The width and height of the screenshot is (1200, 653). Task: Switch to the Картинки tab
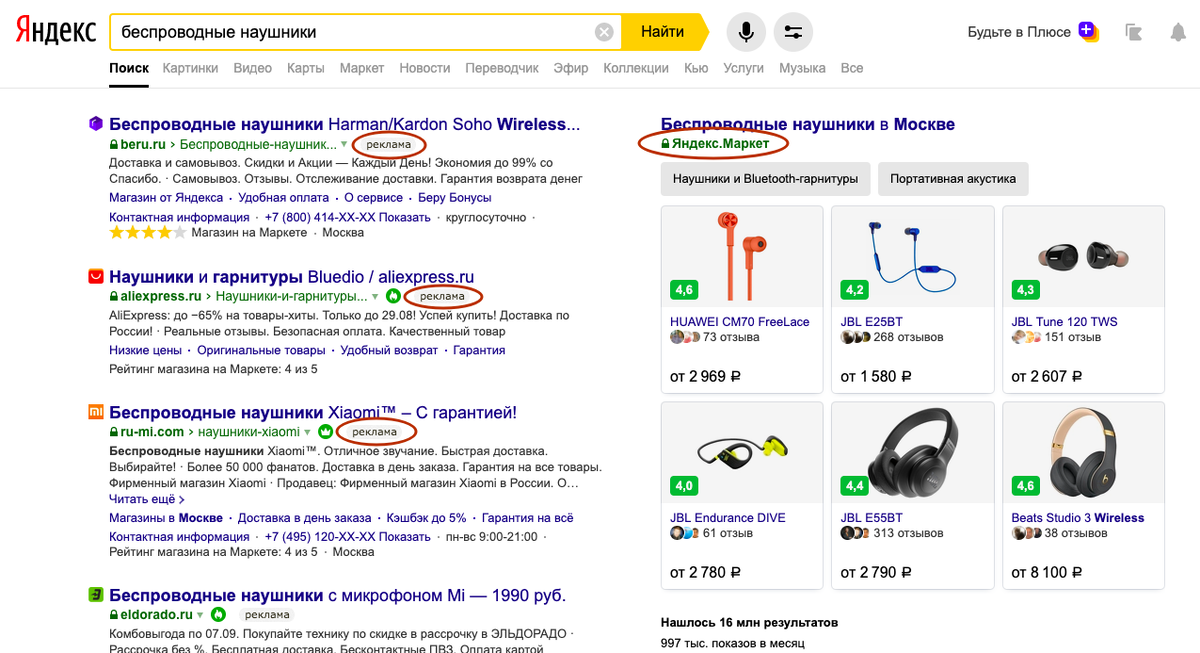190,68
